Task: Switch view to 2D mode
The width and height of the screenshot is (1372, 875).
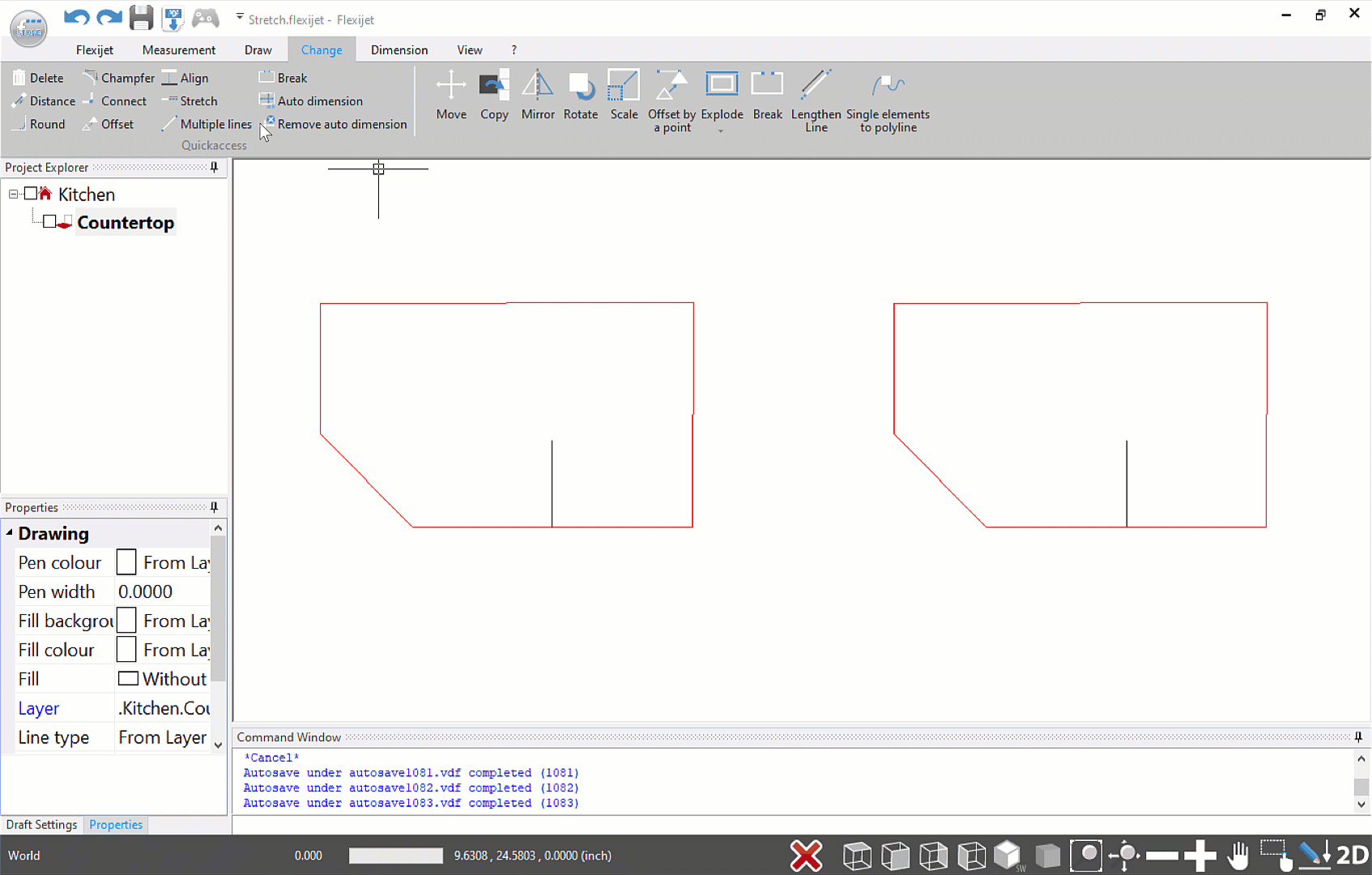Action: [1351, 855]
